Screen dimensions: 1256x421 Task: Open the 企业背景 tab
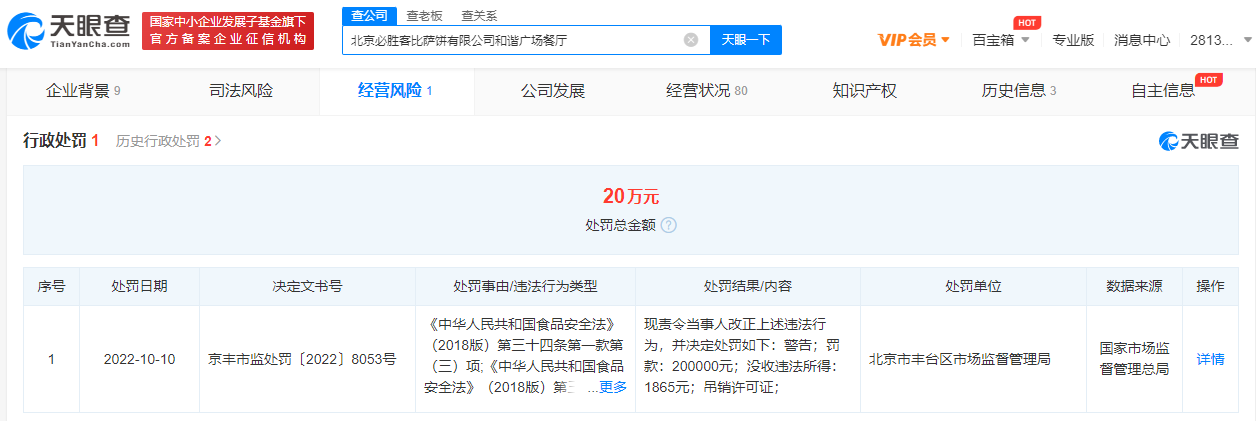pos(83,91)
